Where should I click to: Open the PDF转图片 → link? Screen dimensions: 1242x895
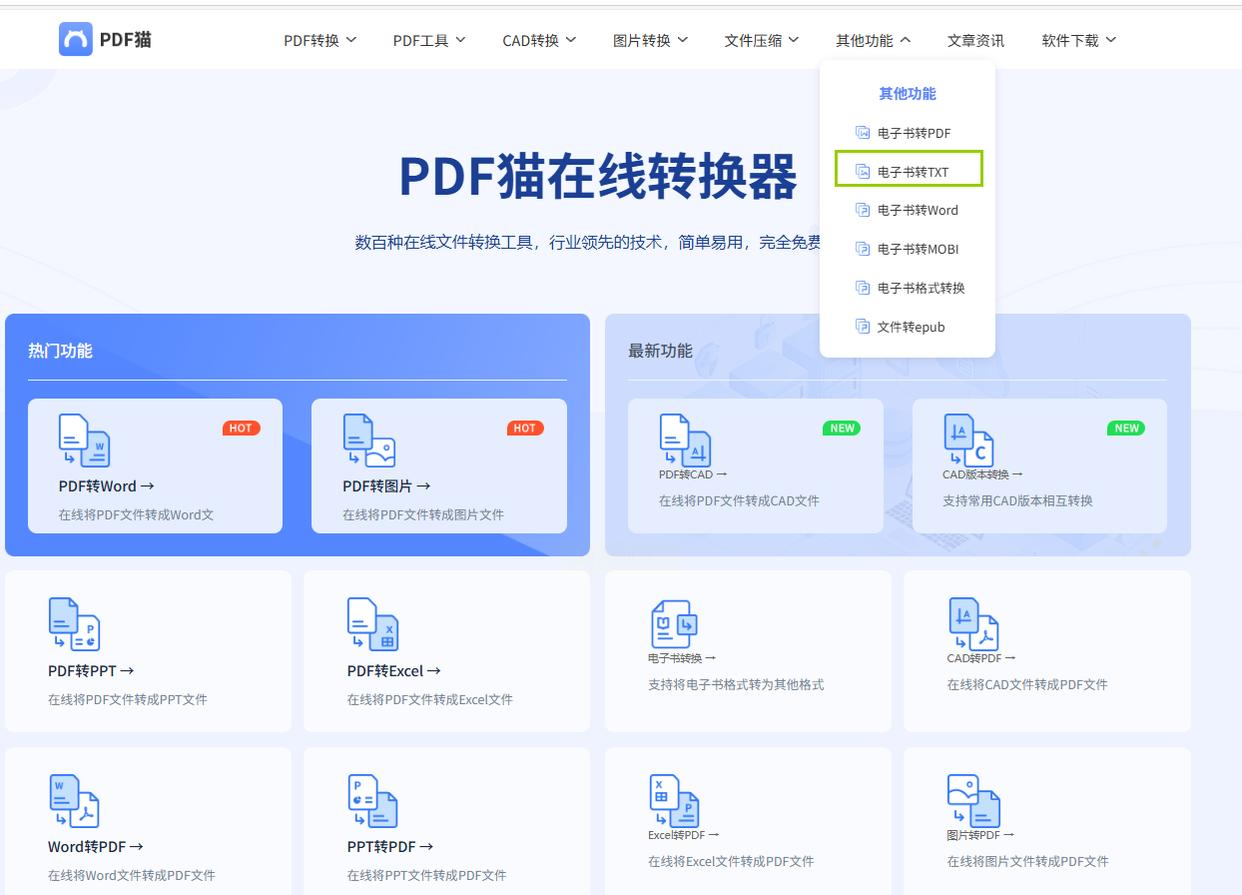386,486
